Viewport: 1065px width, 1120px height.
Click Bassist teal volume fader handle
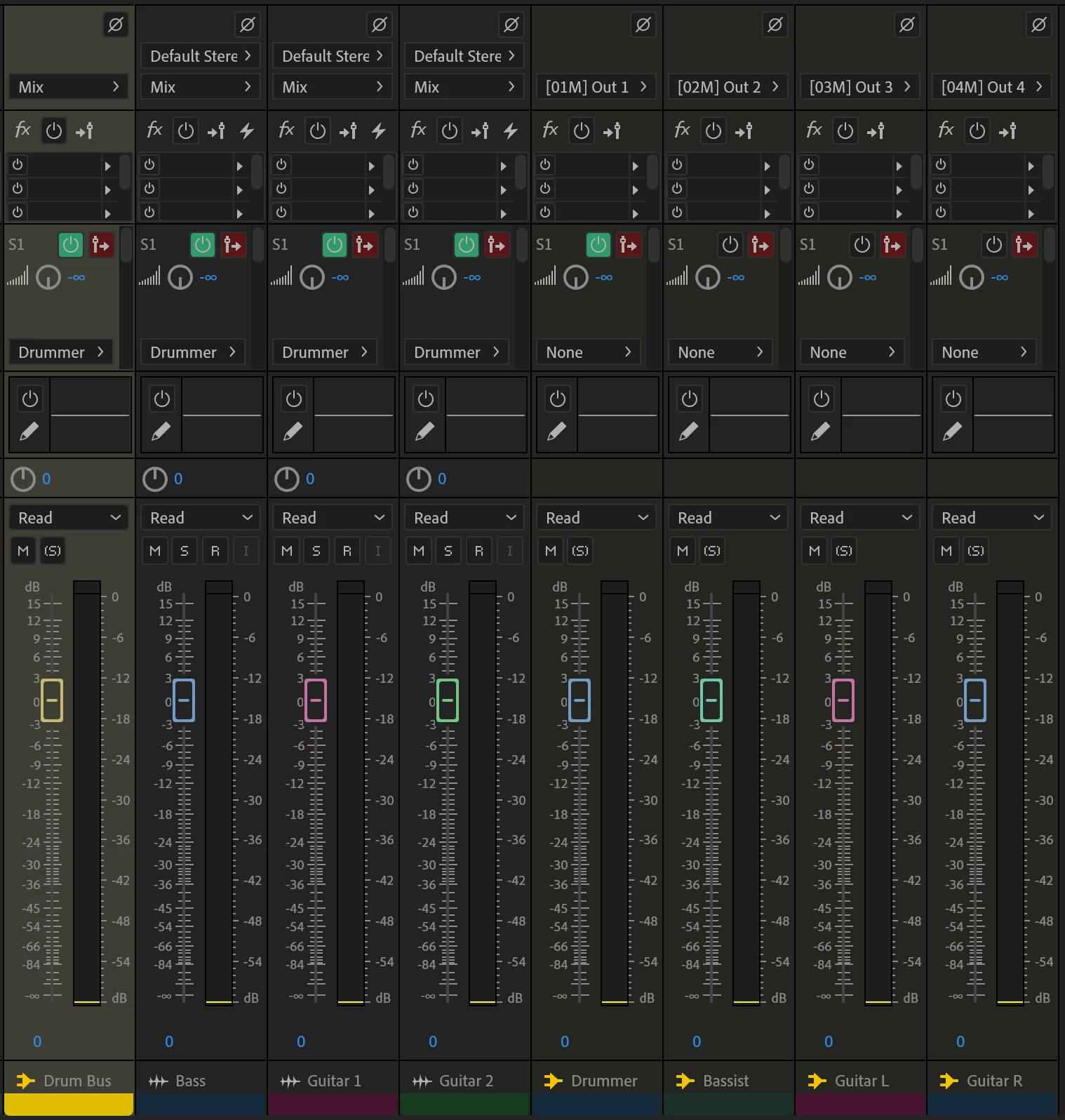click(711, 700)
